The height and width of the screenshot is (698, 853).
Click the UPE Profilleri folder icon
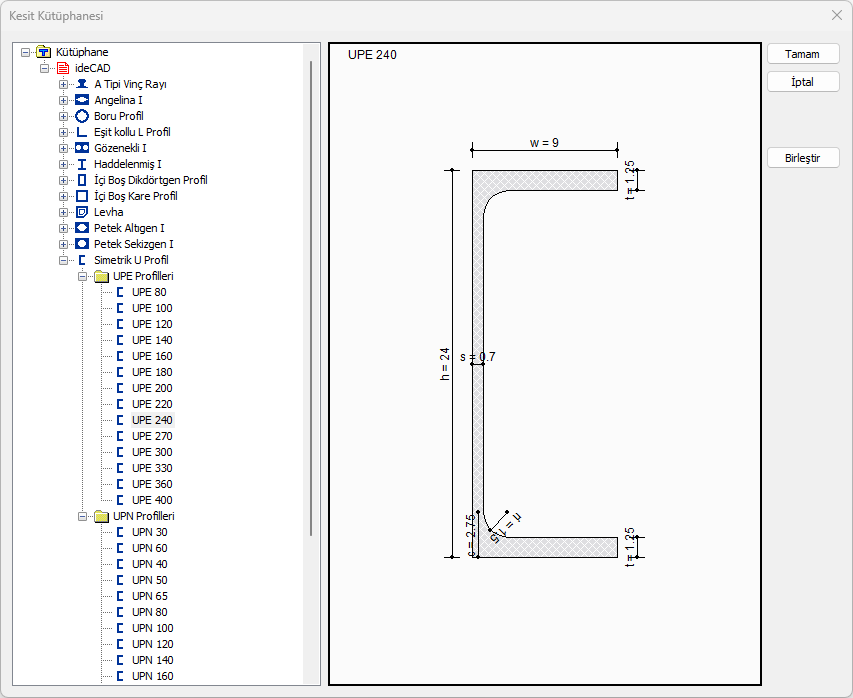[x=101, y=276]
